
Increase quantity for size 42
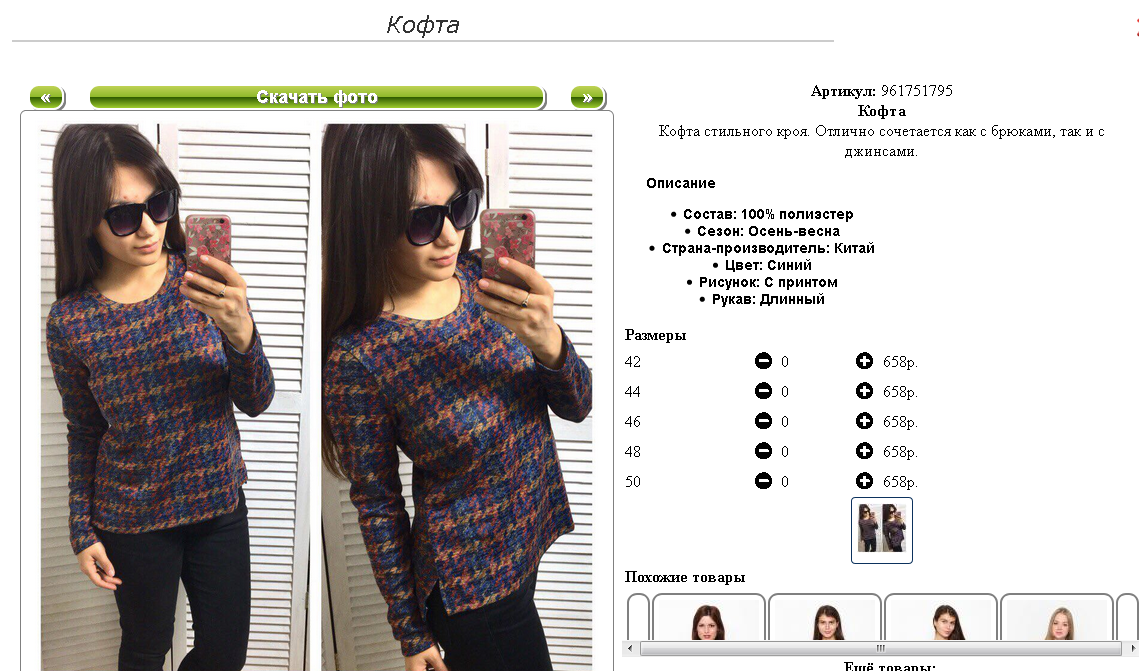tap(864, 361)
